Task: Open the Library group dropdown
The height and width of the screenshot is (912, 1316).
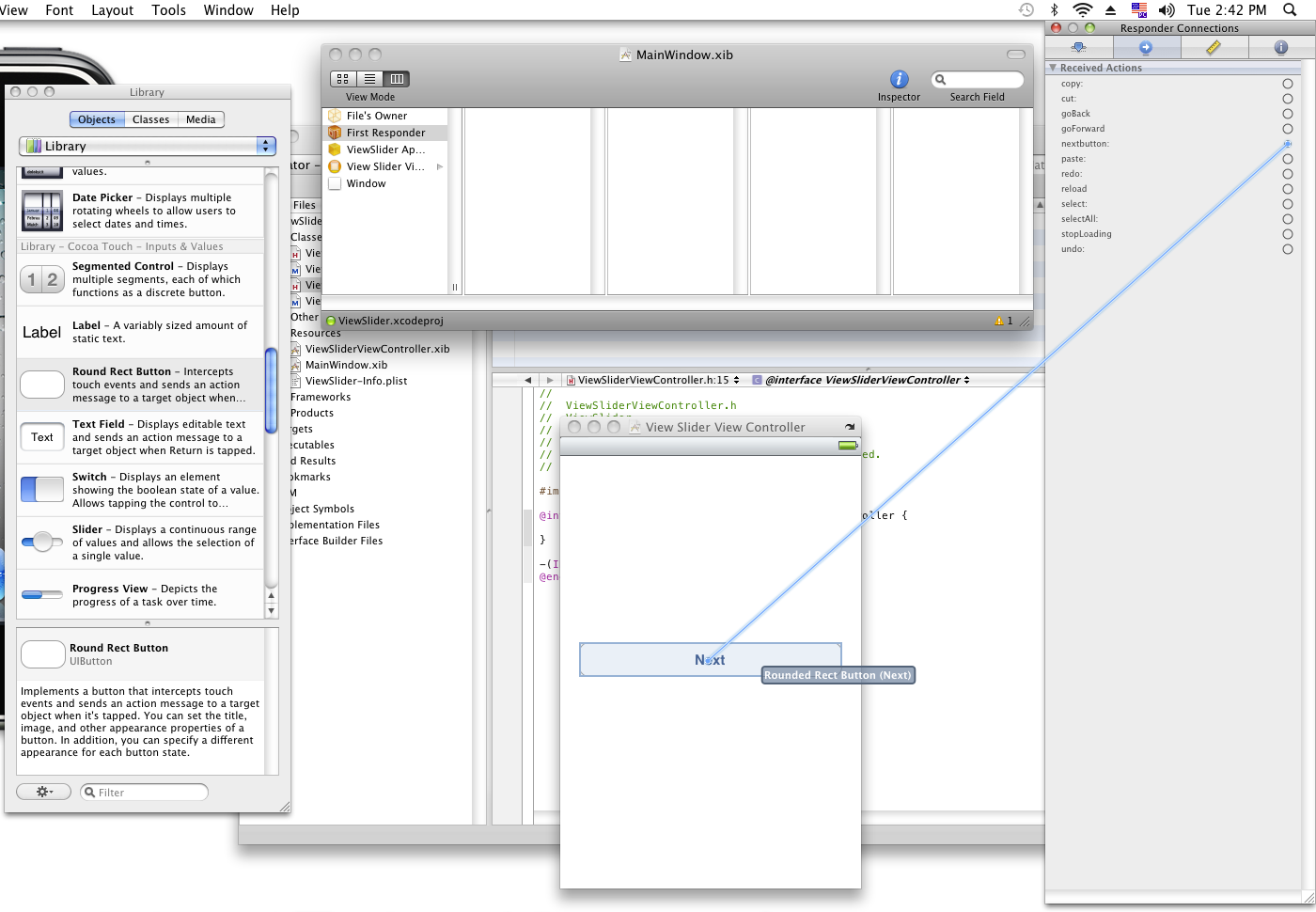Action: [148, 146]
